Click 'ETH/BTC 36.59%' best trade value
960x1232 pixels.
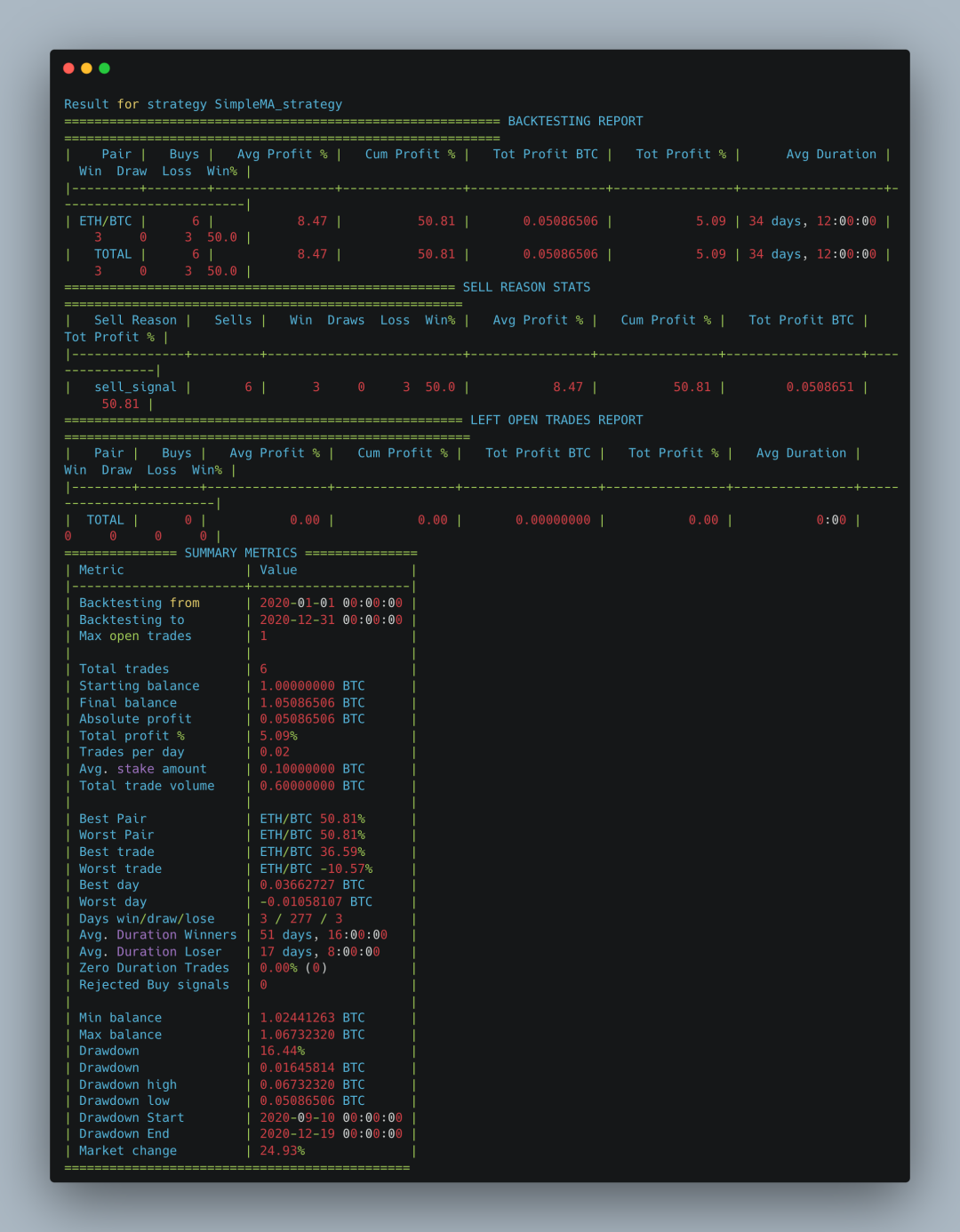pos(312,852)
